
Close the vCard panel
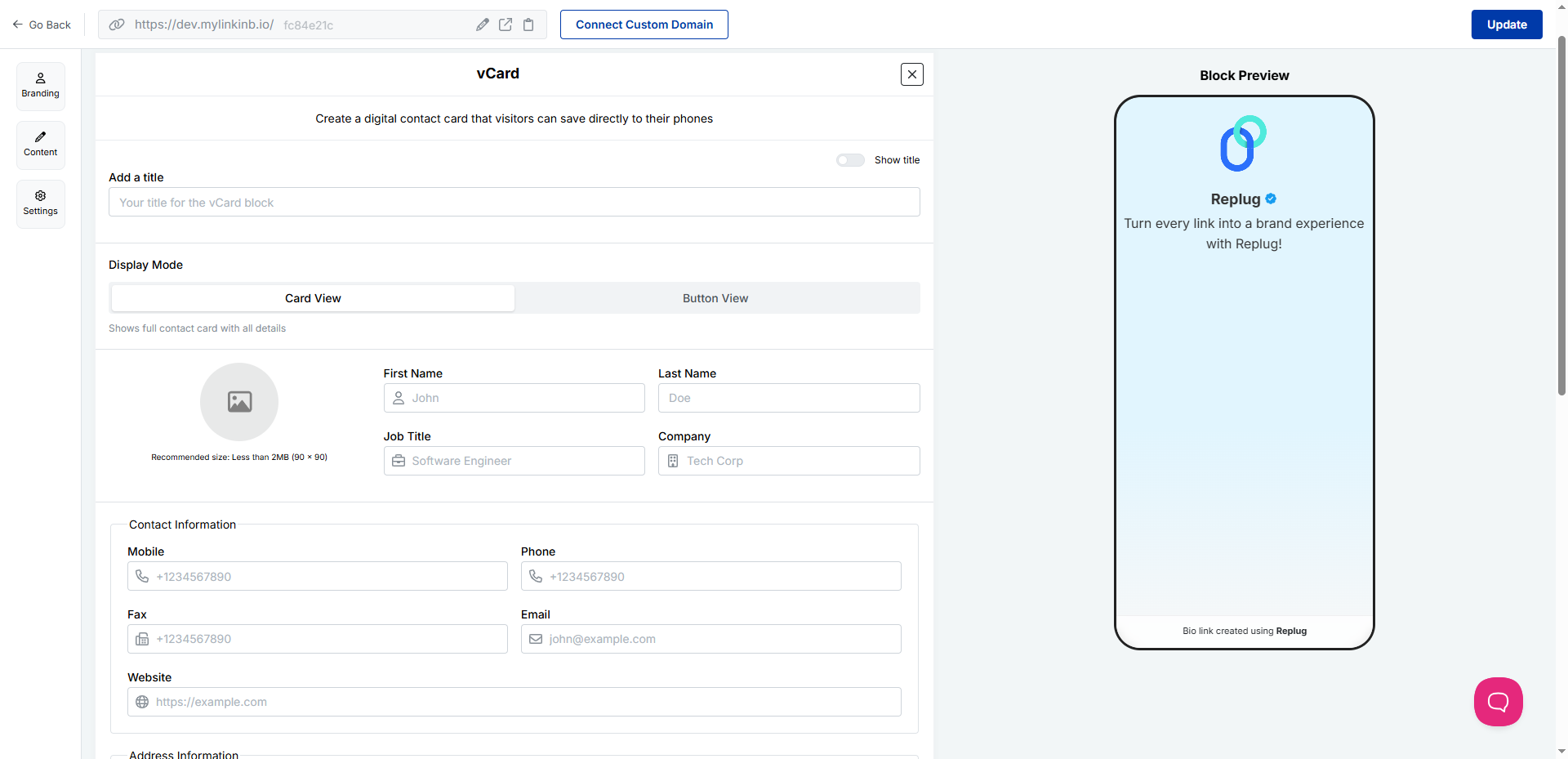tap(911, 74)
